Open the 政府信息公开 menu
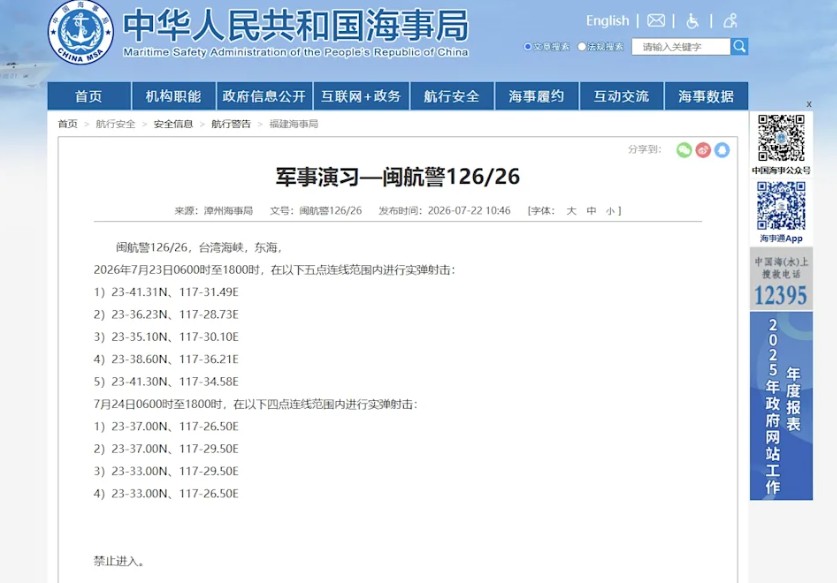Screen dimensions: 837x583 (264, 96)
